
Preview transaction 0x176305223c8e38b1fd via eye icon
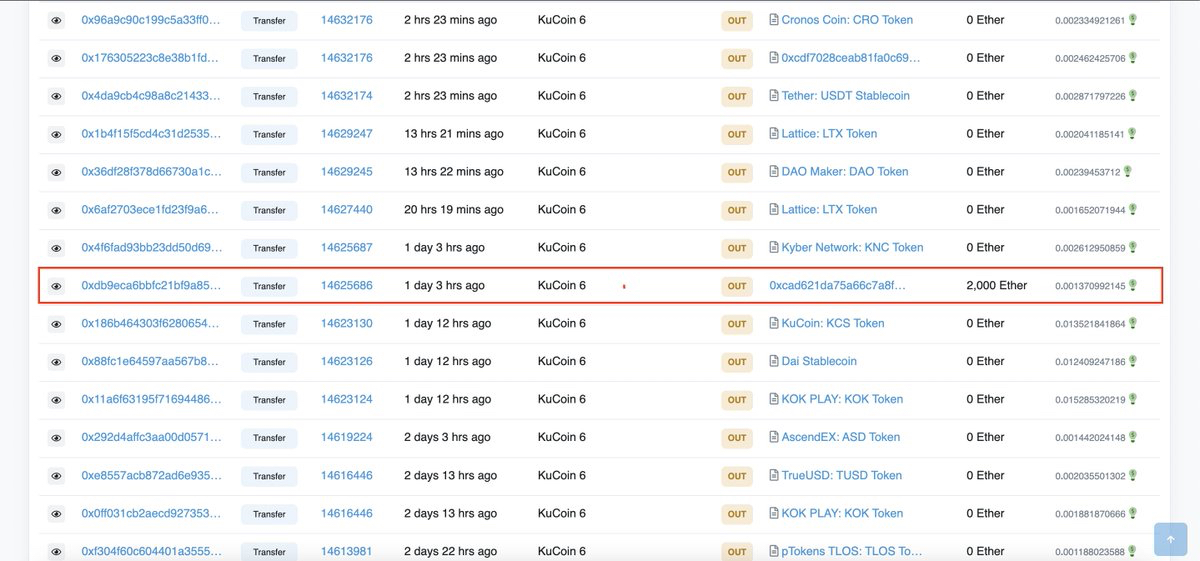click(57, 58)
